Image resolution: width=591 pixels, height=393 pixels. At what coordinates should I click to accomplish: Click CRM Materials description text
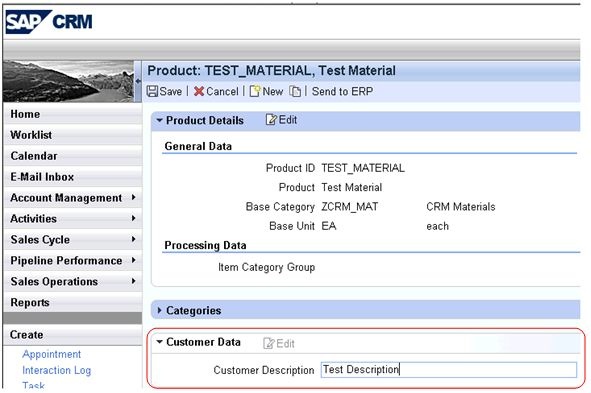point(461,206)
